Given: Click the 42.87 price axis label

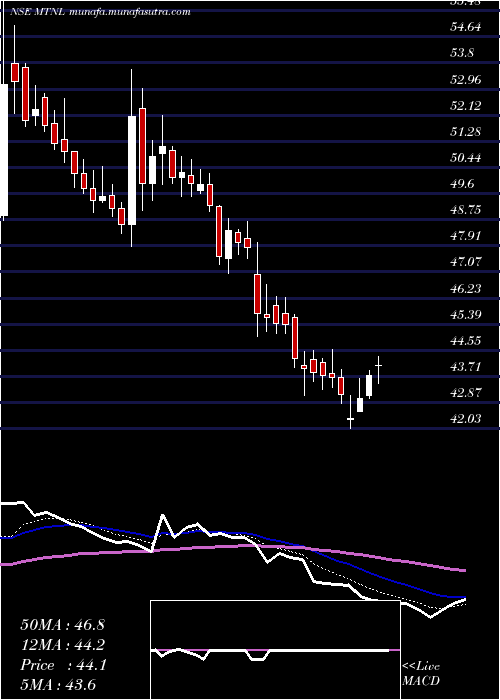Looking at the screenshot, I should coord(465,393).
